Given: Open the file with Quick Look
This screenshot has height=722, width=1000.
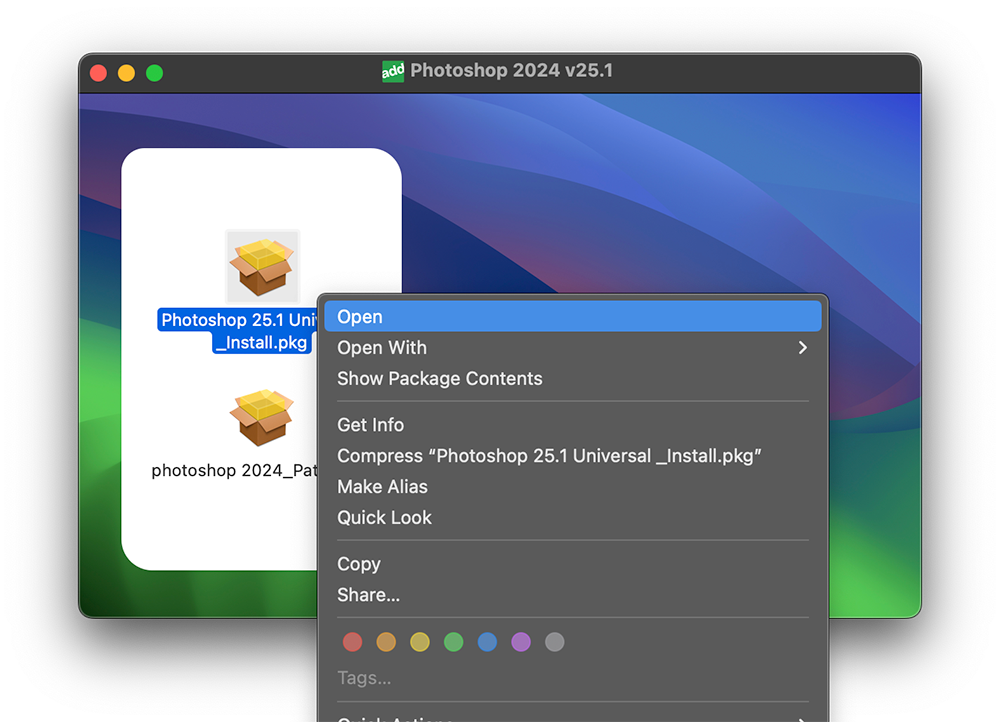Looking at the screenshot, I should [384, 517].
